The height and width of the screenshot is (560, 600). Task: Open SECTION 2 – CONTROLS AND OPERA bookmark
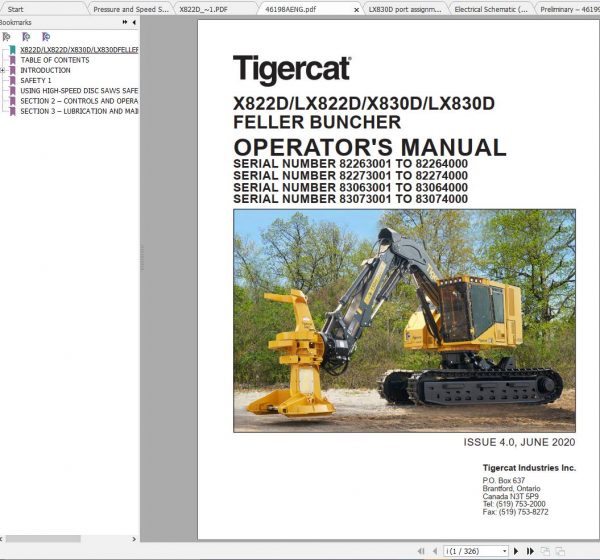[79, 101]
